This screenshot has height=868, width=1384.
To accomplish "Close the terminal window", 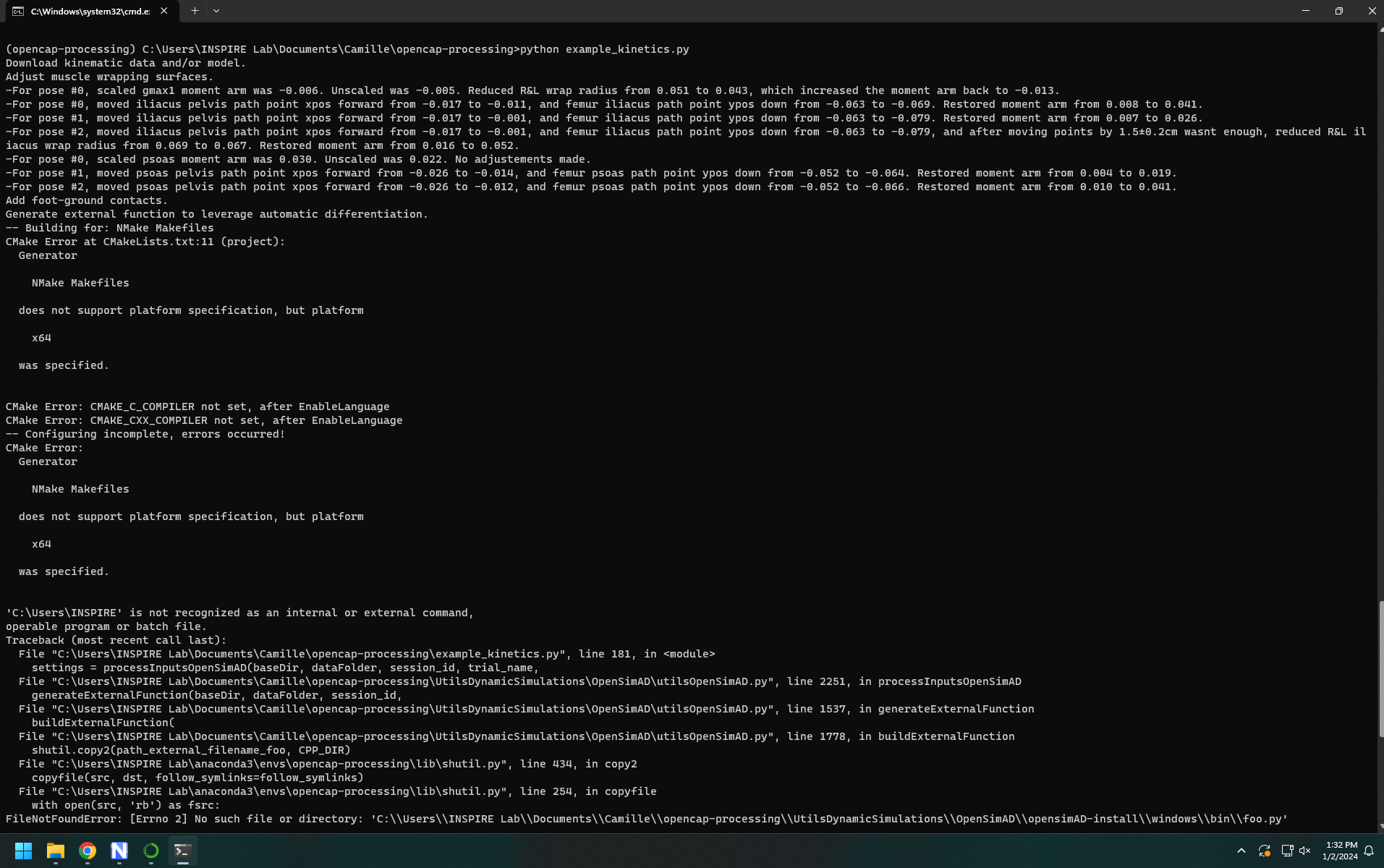I will point(1371,11).
